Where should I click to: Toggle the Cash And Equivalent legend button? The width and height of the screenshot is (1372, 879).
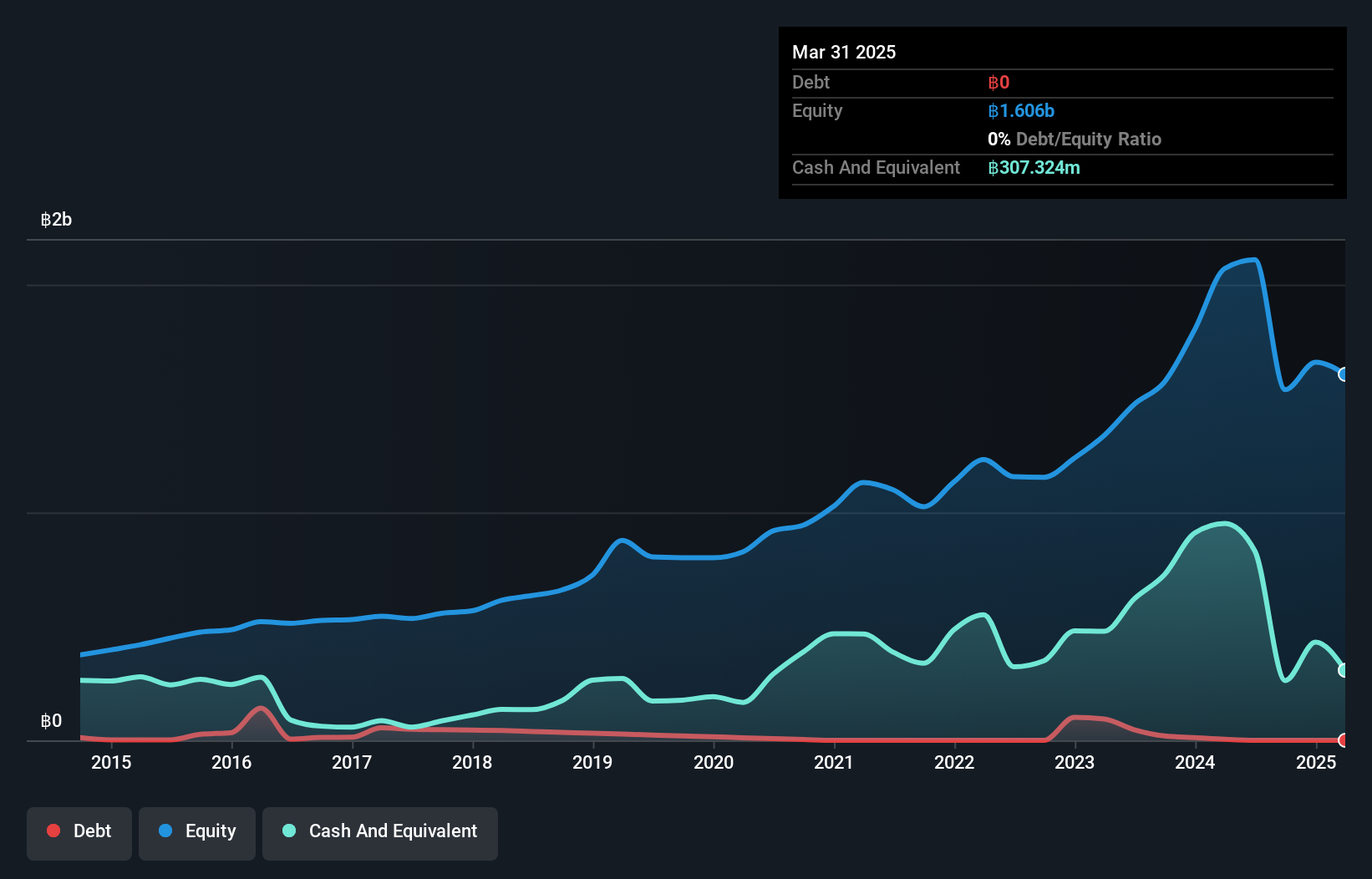[x=380, y=833]
